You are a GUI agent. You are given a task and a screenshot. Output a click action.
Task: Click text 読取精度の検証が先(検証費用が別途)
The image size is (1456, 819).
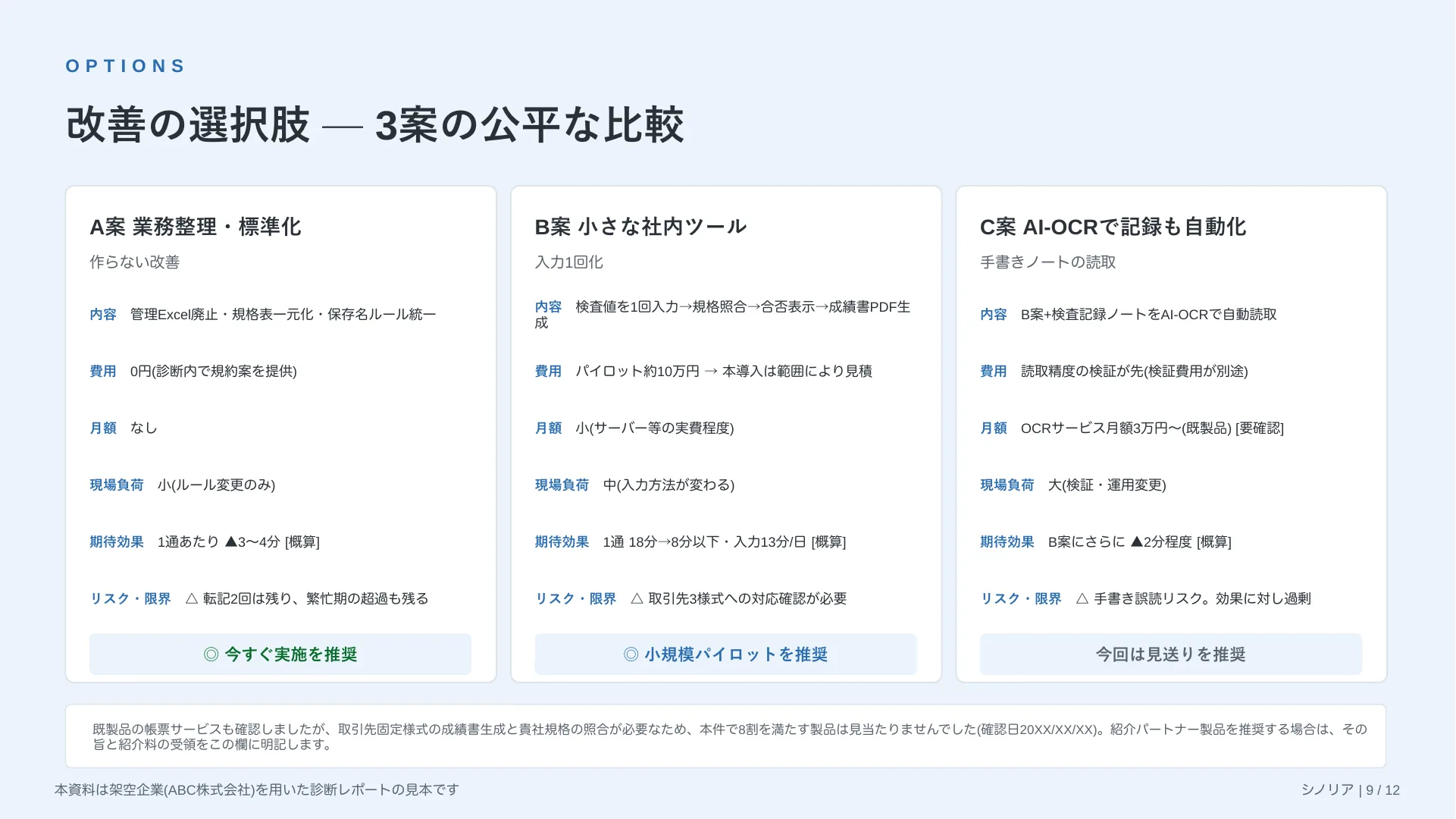[1134, 371]
